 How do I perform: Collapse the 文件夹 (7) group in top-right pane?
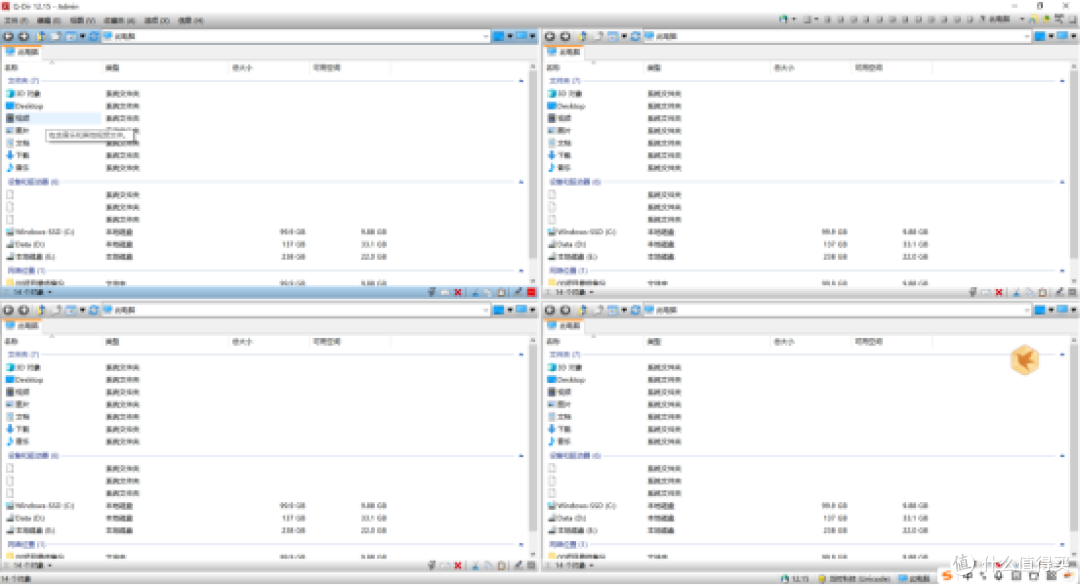pyautogui.click(x=1062, y=81)
